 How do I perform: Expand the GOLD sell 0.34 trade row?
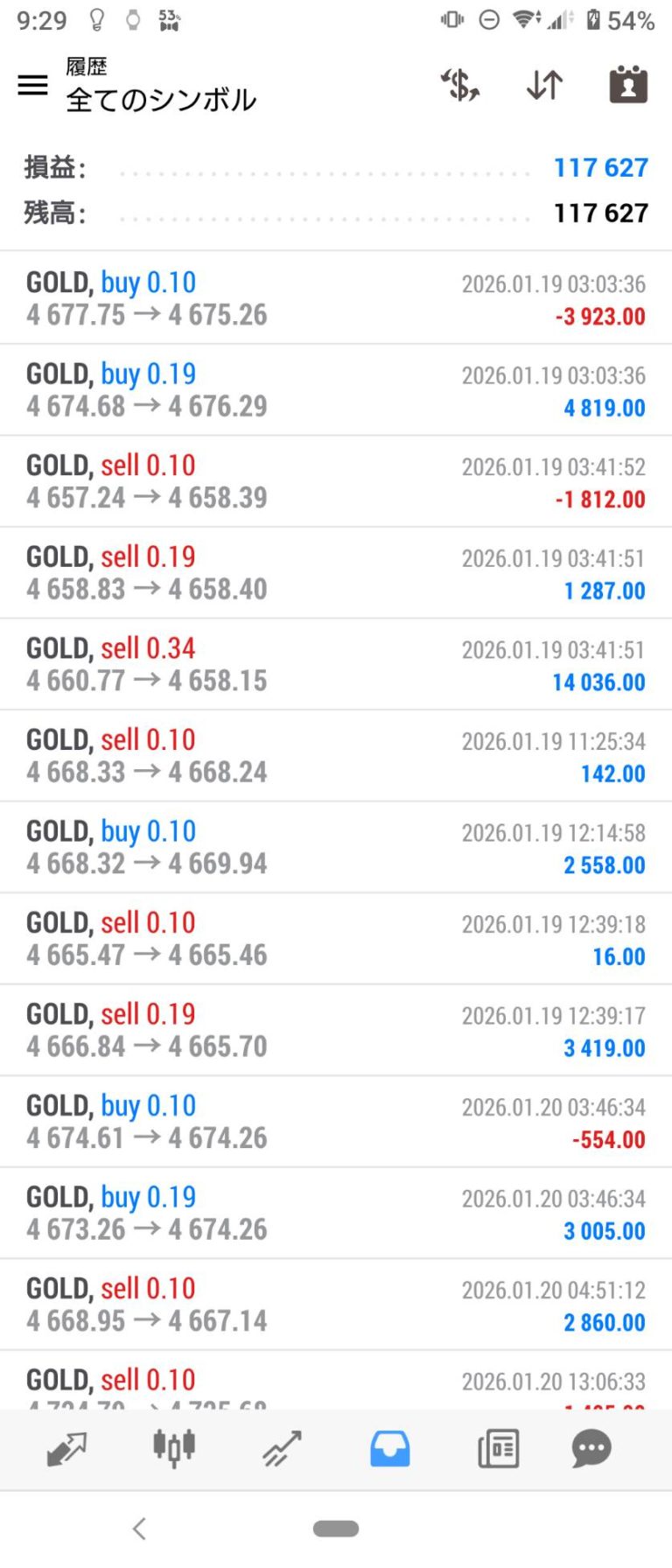pyautogui.click(x=336, y=664)
